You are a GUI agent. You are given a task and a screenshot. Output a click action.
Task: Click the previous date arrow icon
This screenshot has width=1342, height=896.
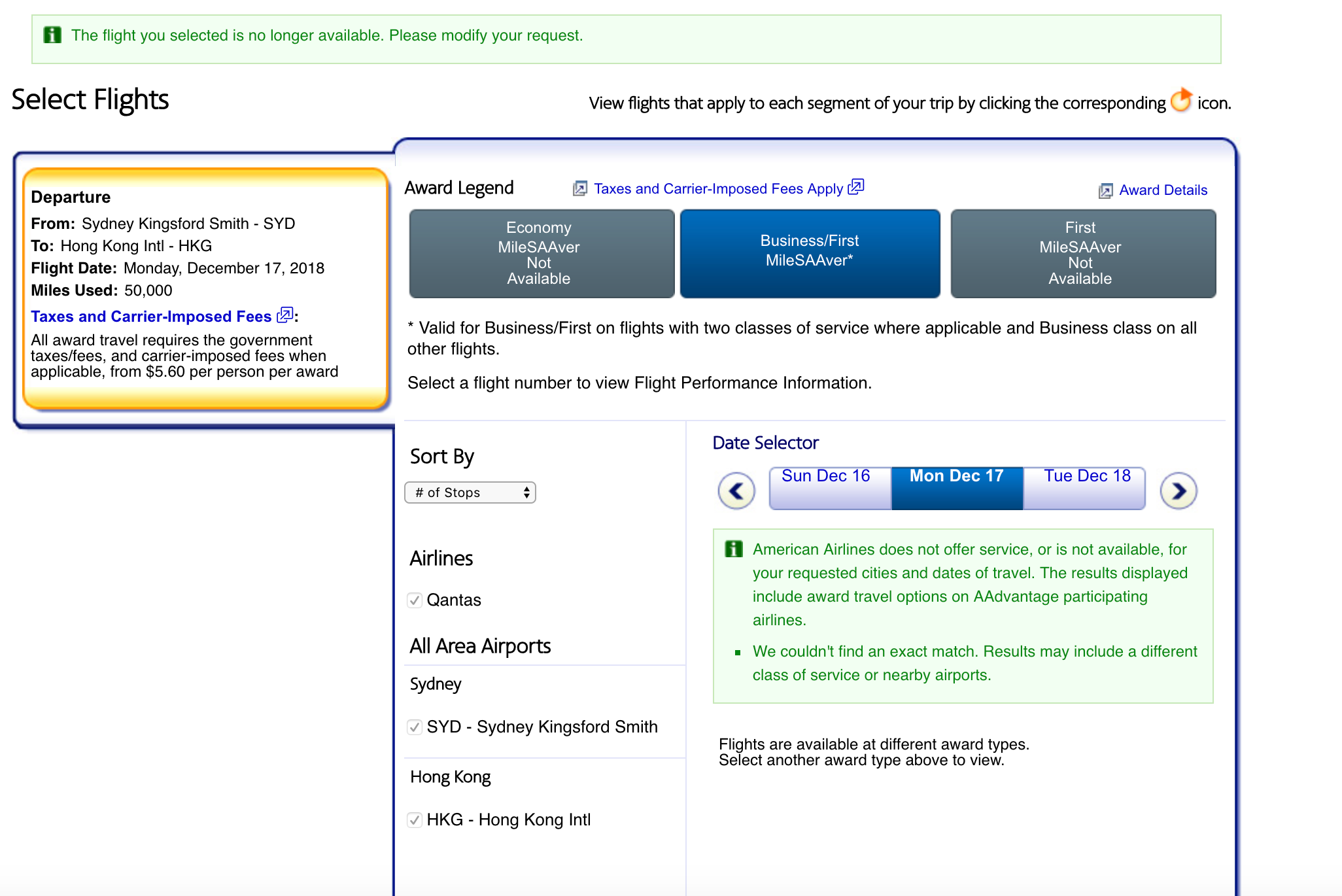736,491
